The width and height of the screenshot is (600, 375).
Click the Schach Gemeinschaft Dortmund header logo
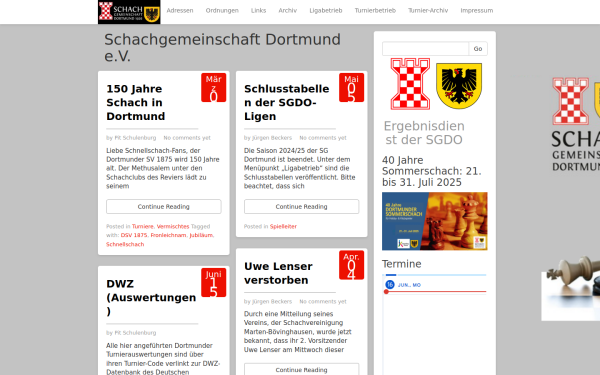point(129,12)
